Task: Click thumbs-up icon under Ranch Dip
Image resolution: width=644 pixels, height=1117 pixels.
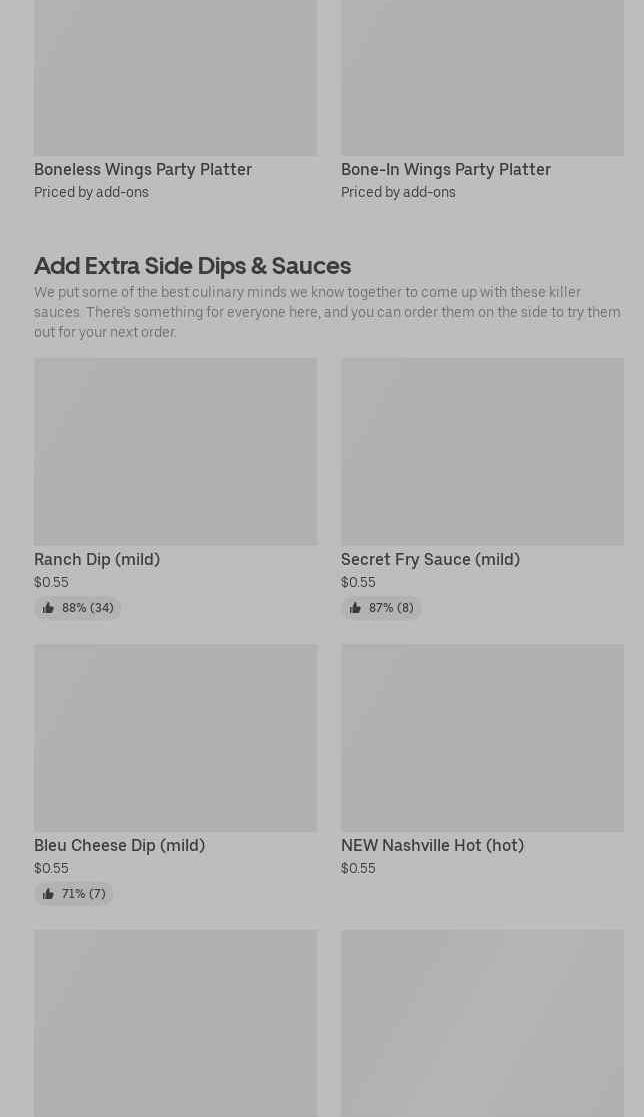Action: [48, 608]
